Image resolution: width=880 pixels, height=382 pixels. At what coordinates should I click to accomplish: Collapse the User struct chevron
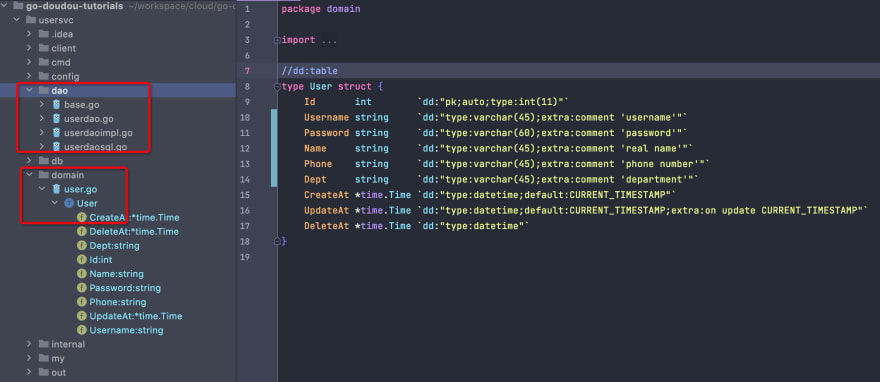54,203
